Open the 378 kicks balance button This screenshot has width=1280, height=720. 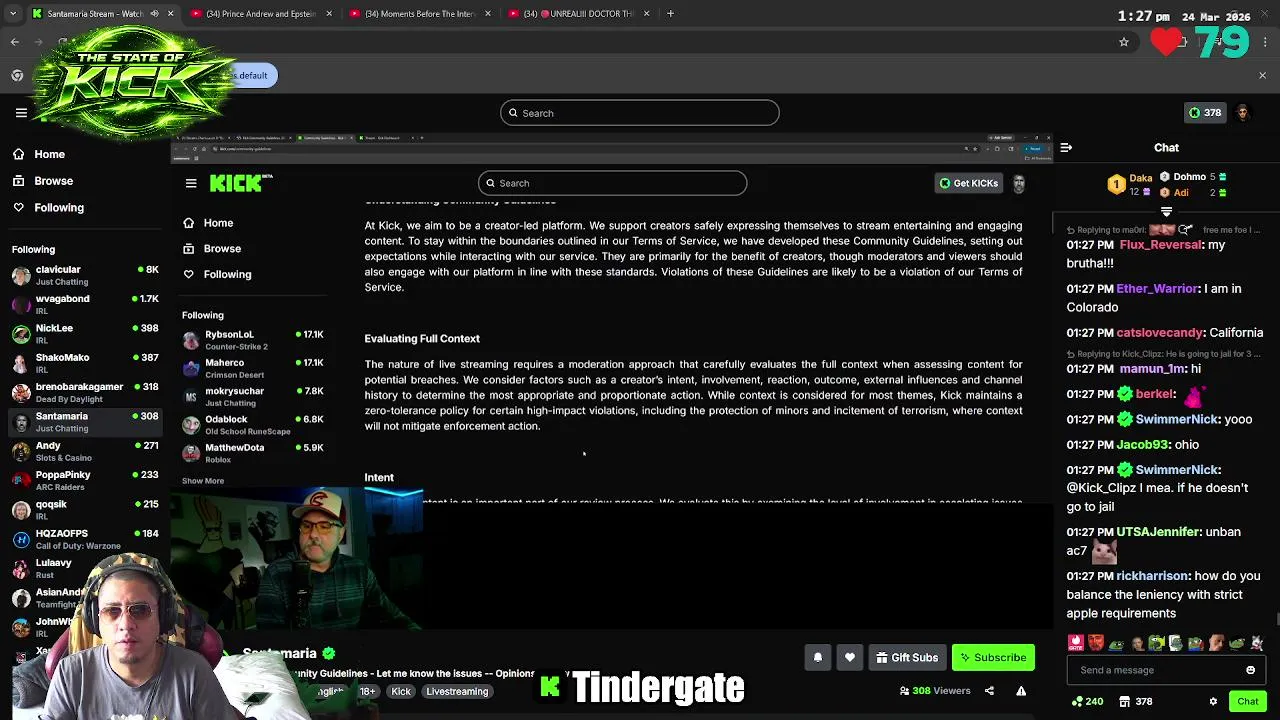(1204, 113)
